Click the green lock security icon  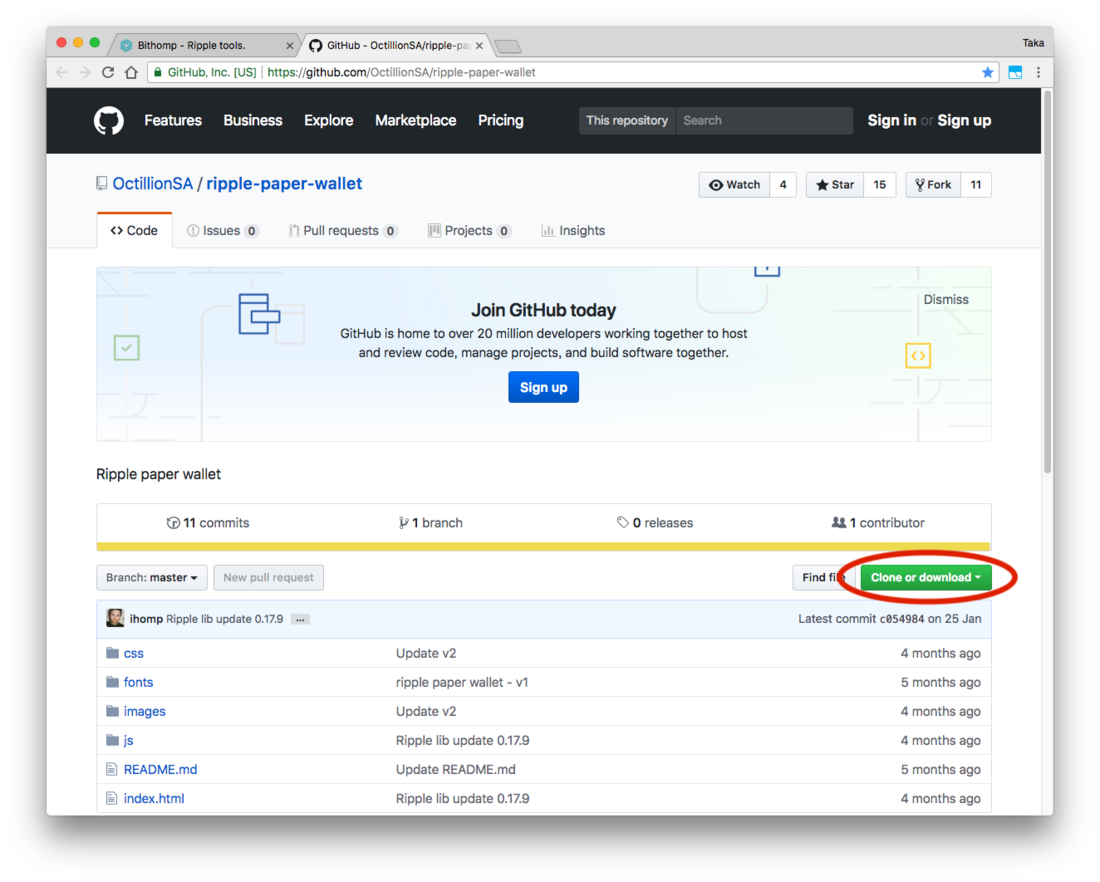tap(158, 72)
